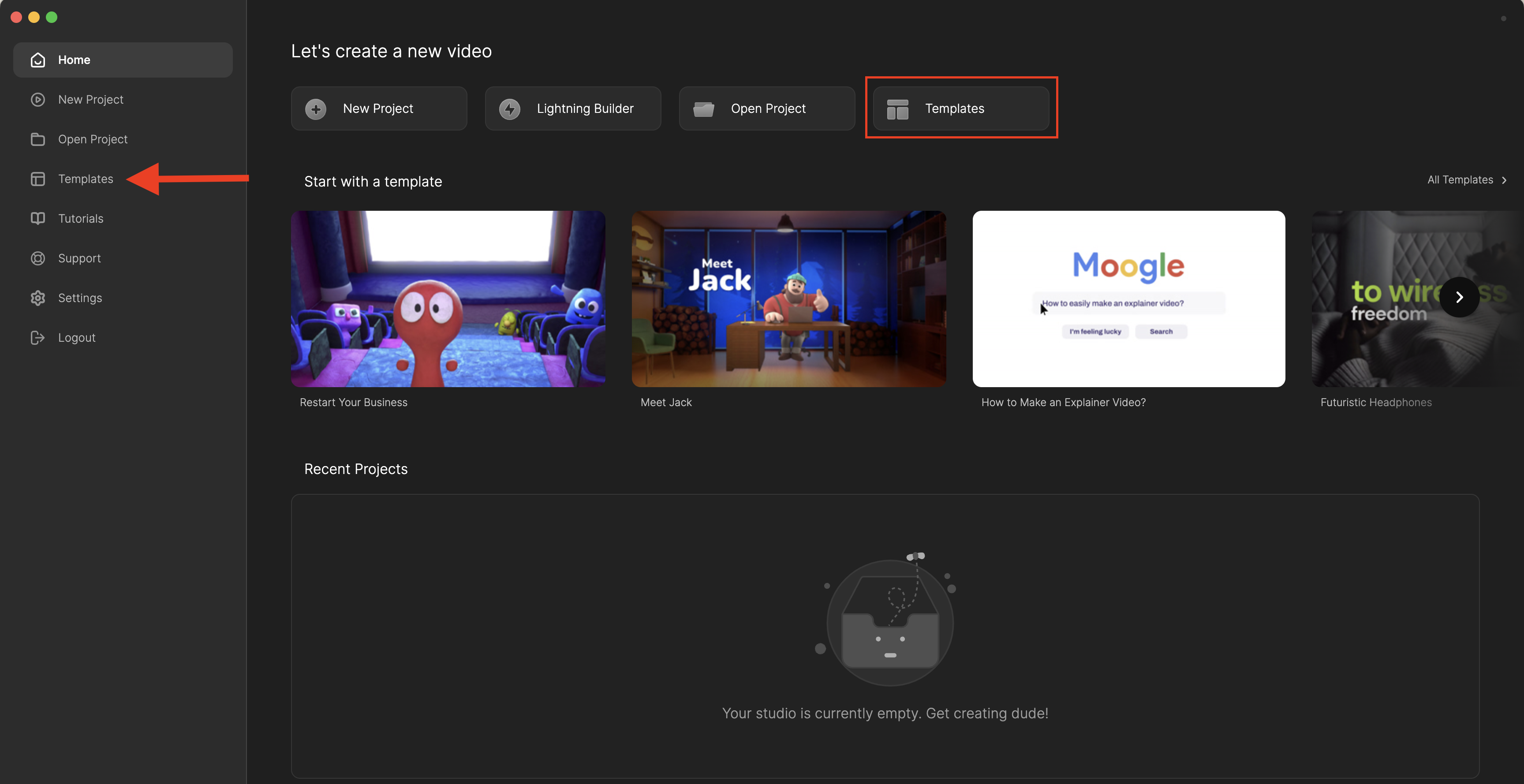The height and width of the screenshot is (784, 1524).
Task: Click the New Project button
Action: pos(379,109)
